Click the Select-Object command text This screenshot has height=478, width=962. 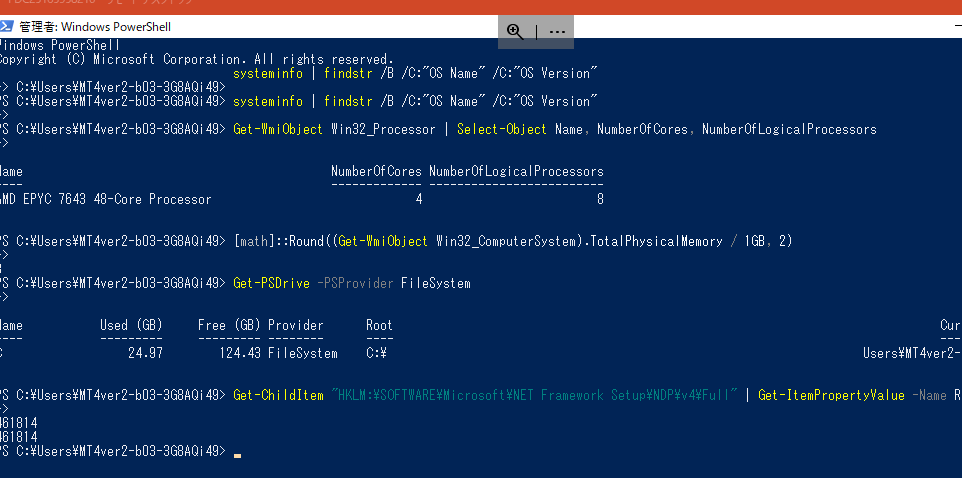tap(501, 129)
